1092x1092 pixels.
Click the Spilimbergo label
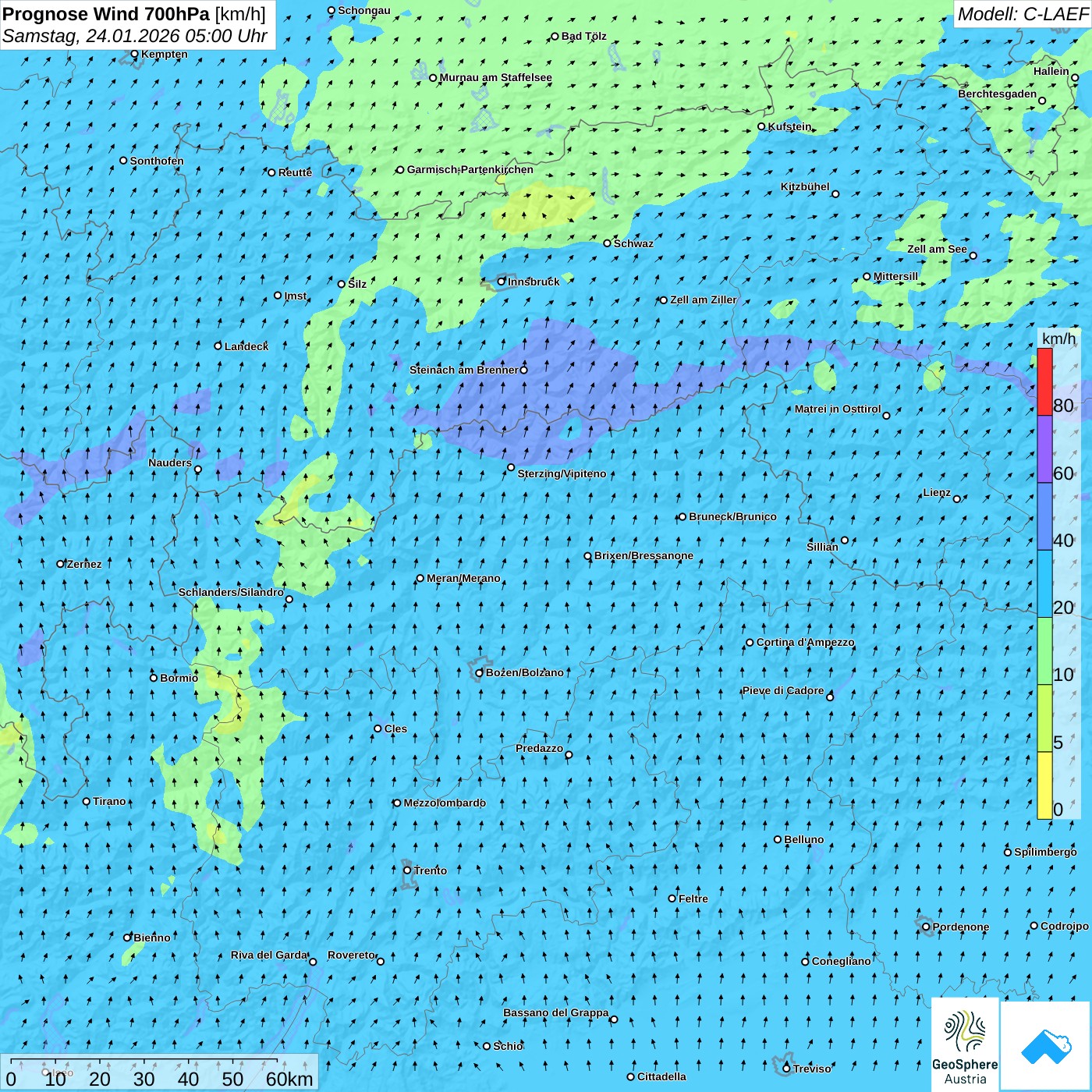coord(1045,852)
